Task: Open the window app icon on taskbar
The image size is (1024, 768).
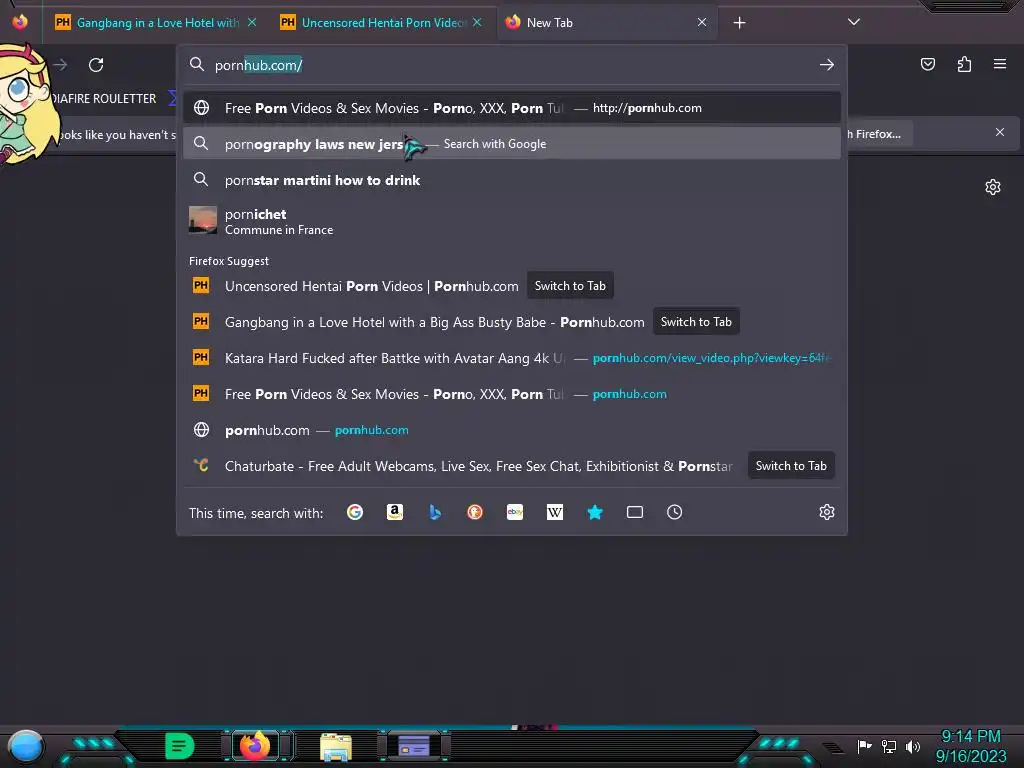Action: point(414,746)
